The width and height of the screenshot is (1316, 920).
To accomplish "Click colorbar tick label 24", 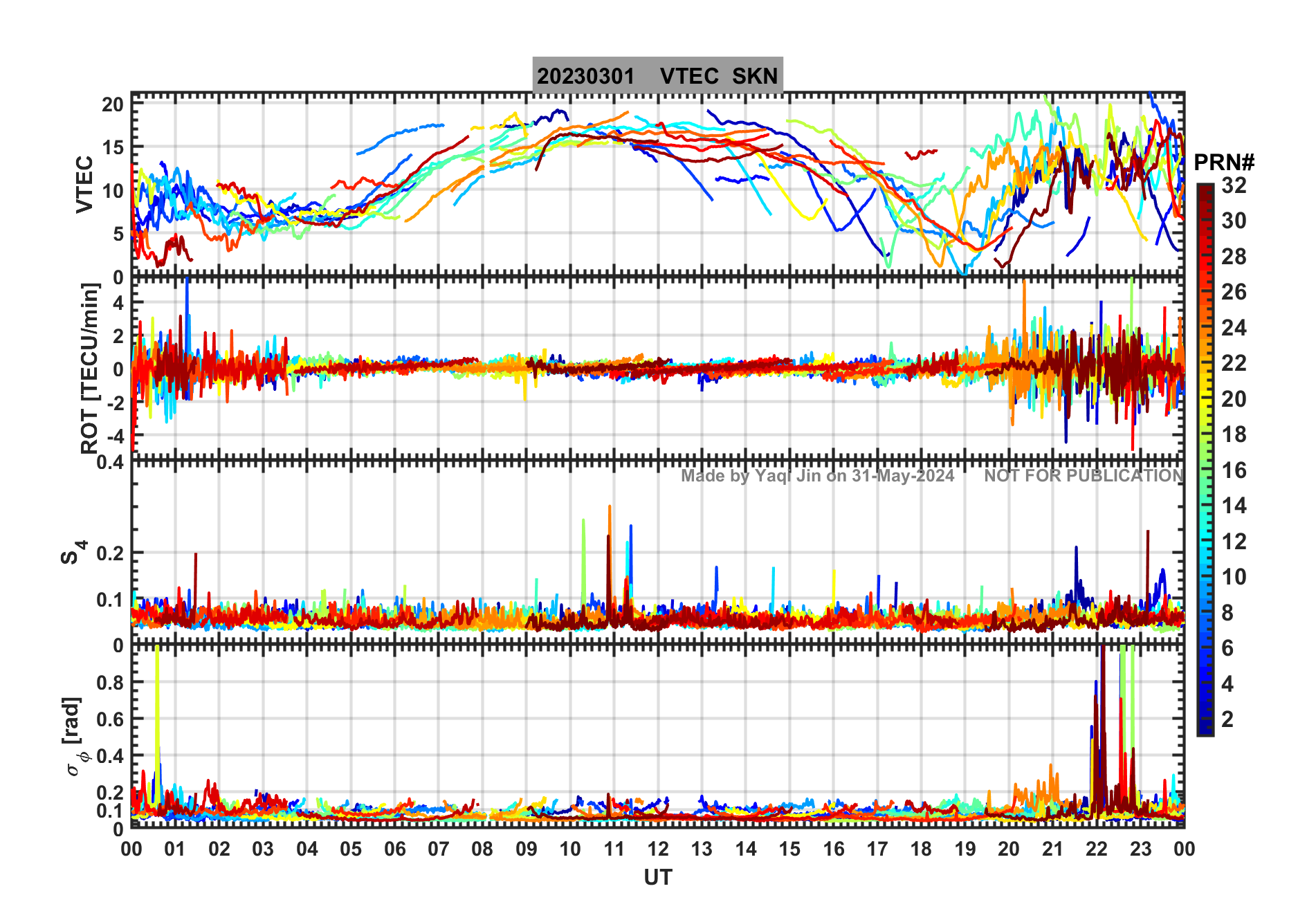I will click(1234, 327).
